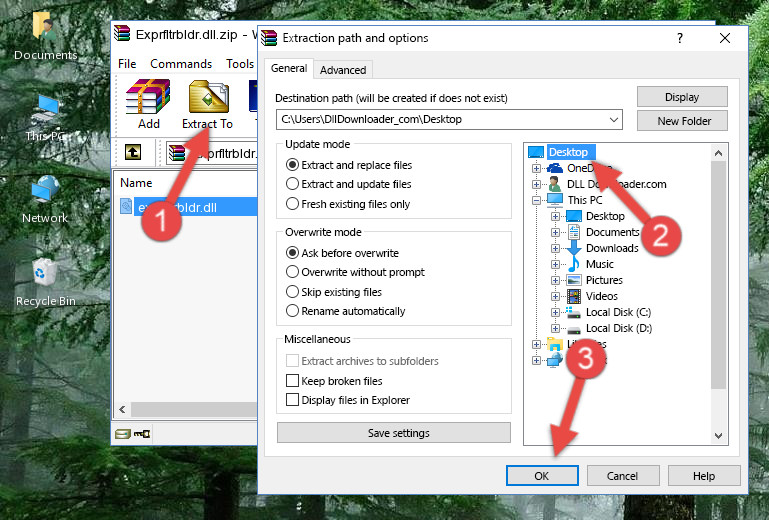The image size is (769, 520).
Task: Click the key icon in WinRAR status bar
Action: point(142,434)
